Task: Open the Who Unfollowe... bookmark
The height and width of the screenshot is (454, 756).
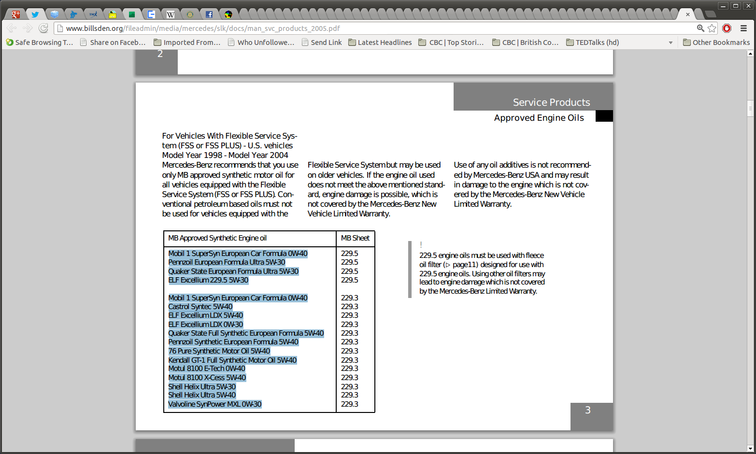Action: click(x=261, y=42)
